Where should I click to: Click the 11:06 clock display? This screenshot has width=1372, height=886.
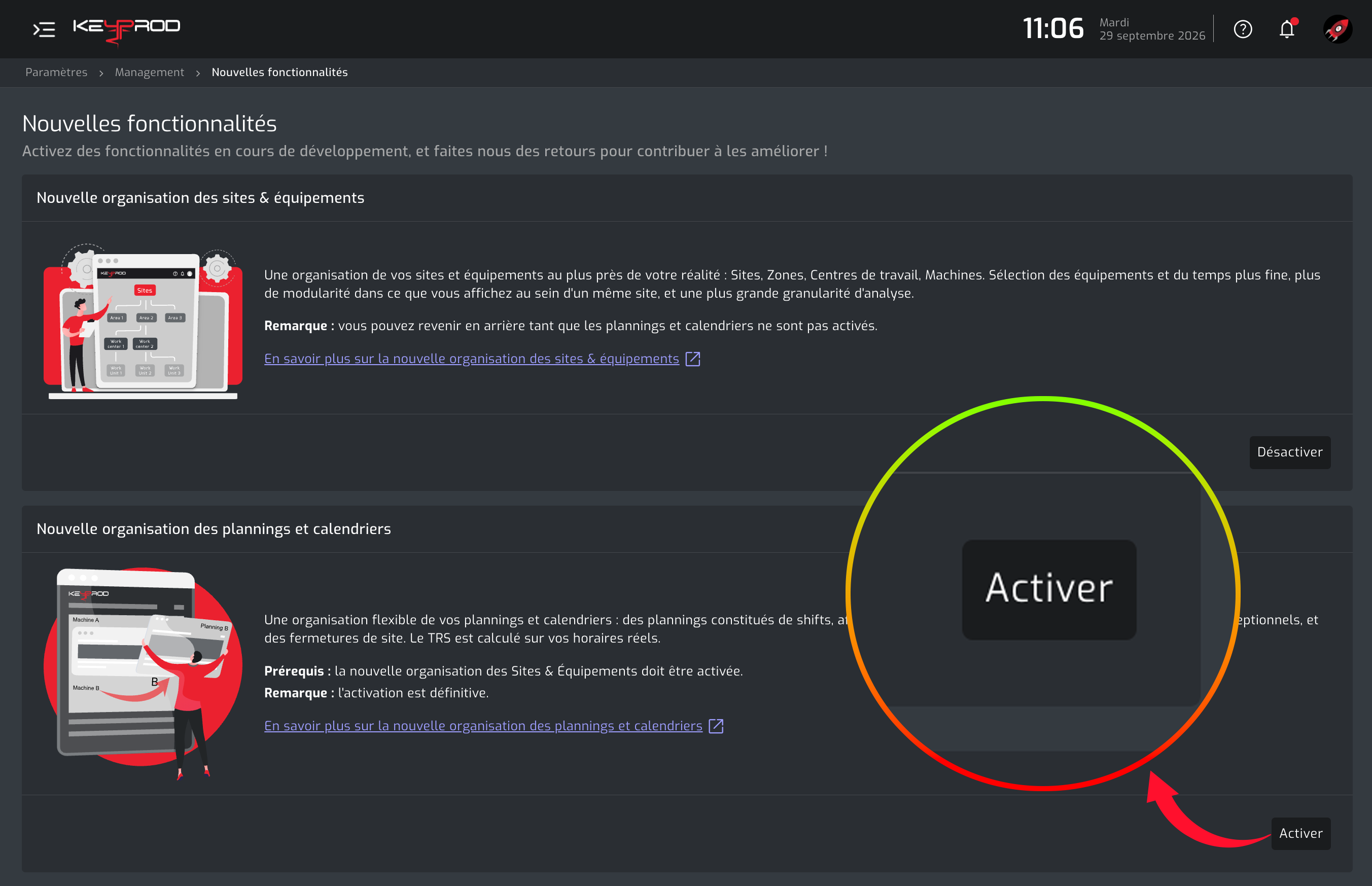pos(1053,29)
